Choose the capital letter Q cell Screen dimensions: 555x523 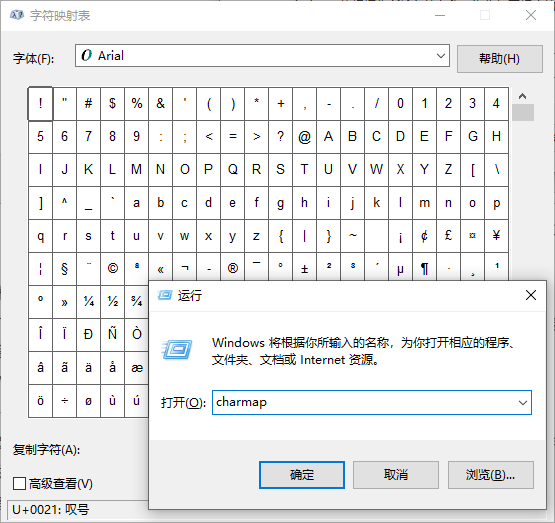233,169
